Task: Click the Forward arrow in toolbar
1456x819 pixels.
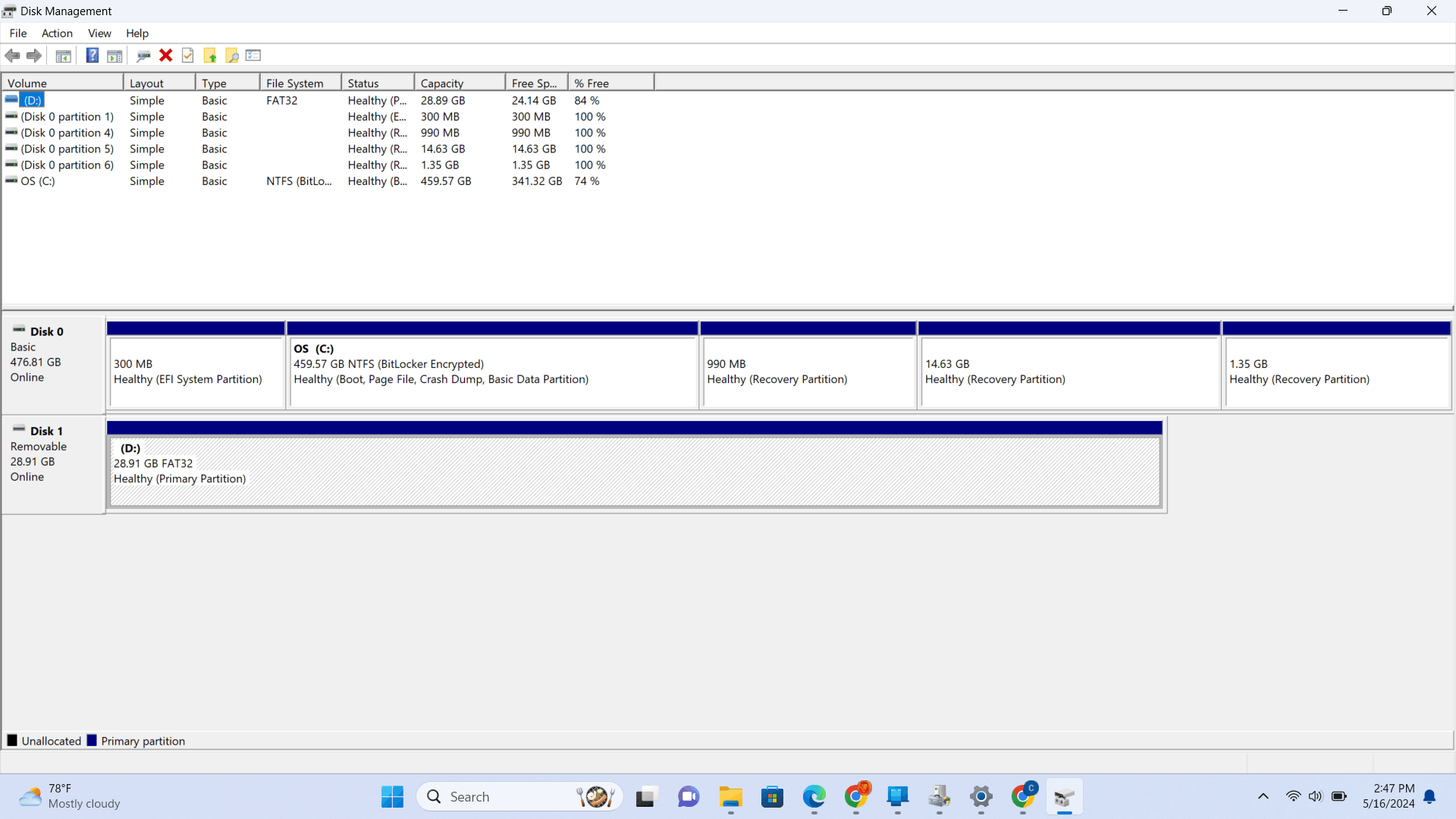Action: (34, 55)
